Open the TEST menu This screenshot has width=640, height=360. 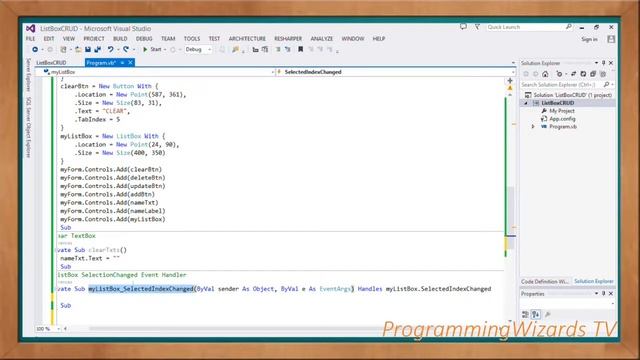214,39
